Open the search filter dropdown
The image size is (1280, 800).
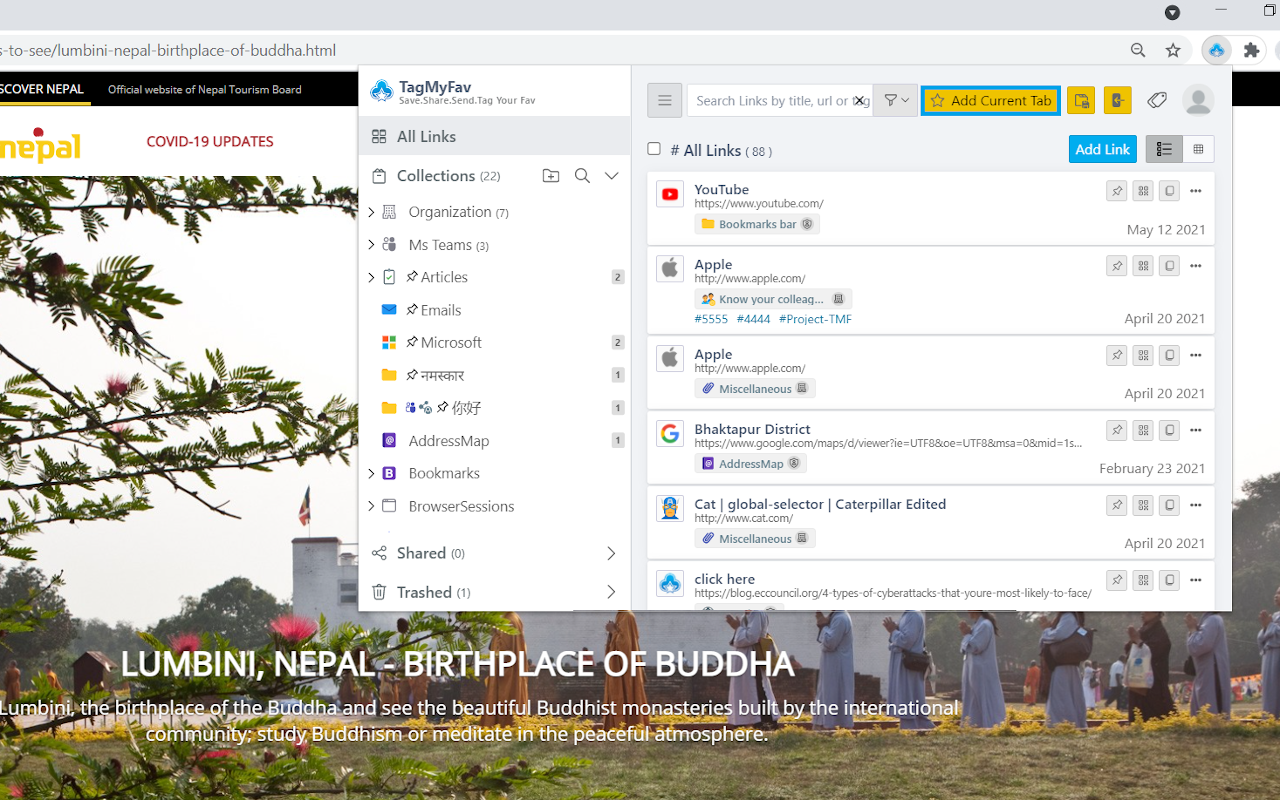click(896, 100)
